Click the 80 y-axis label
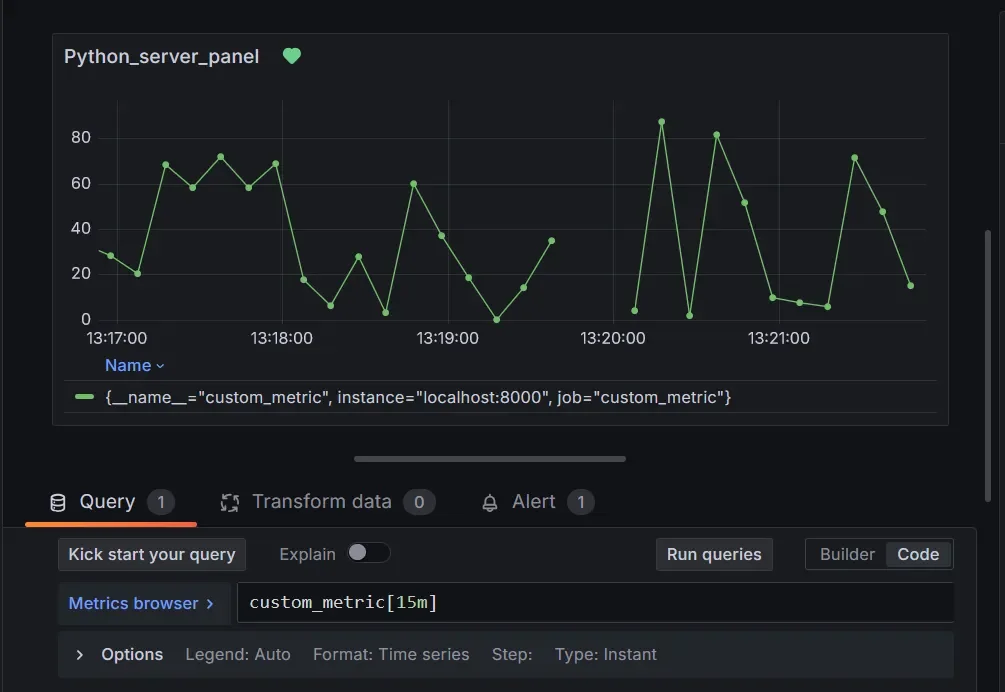The width and height of the screenshot is (1005, 692). (x=81, y=137)
